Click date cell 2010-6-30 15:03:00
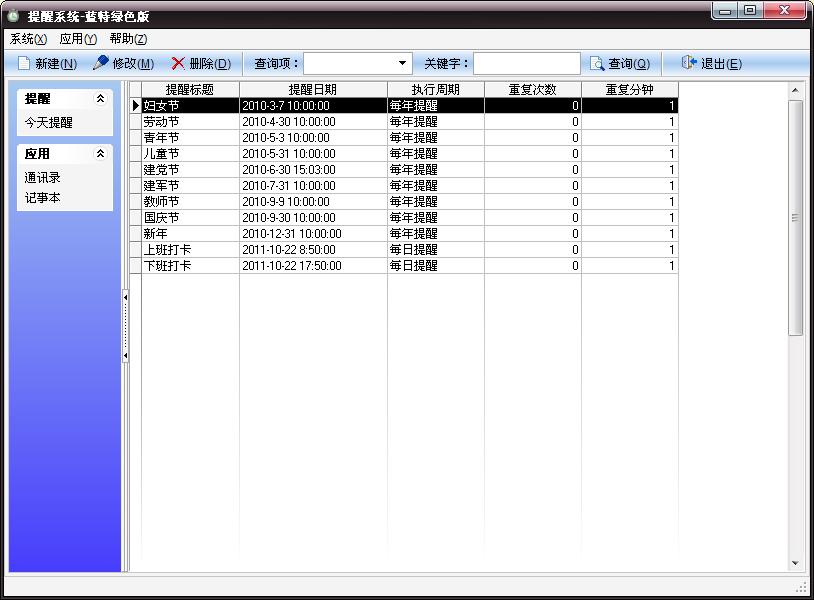Screen dimensions: 814x600 pos(313,170)
